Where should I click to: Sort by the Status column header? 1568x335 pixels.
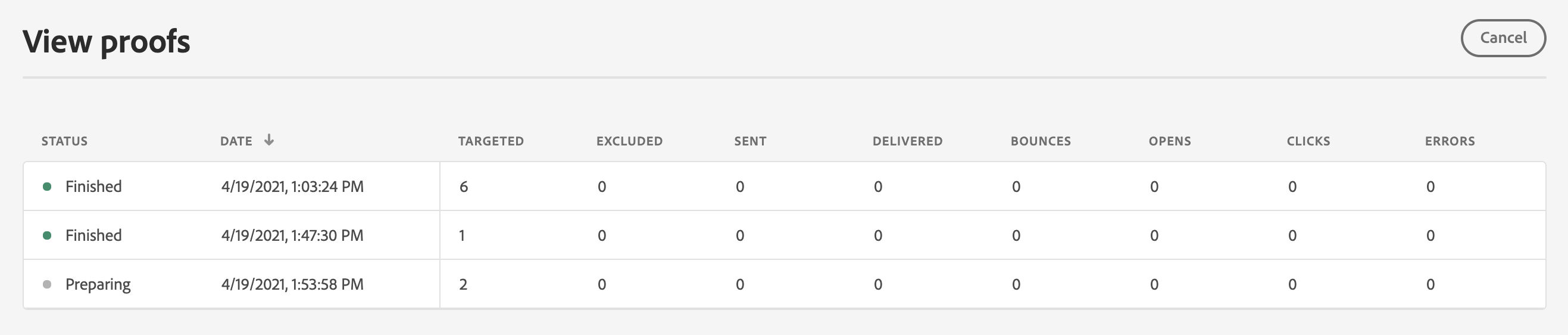[x=64, y=141]
